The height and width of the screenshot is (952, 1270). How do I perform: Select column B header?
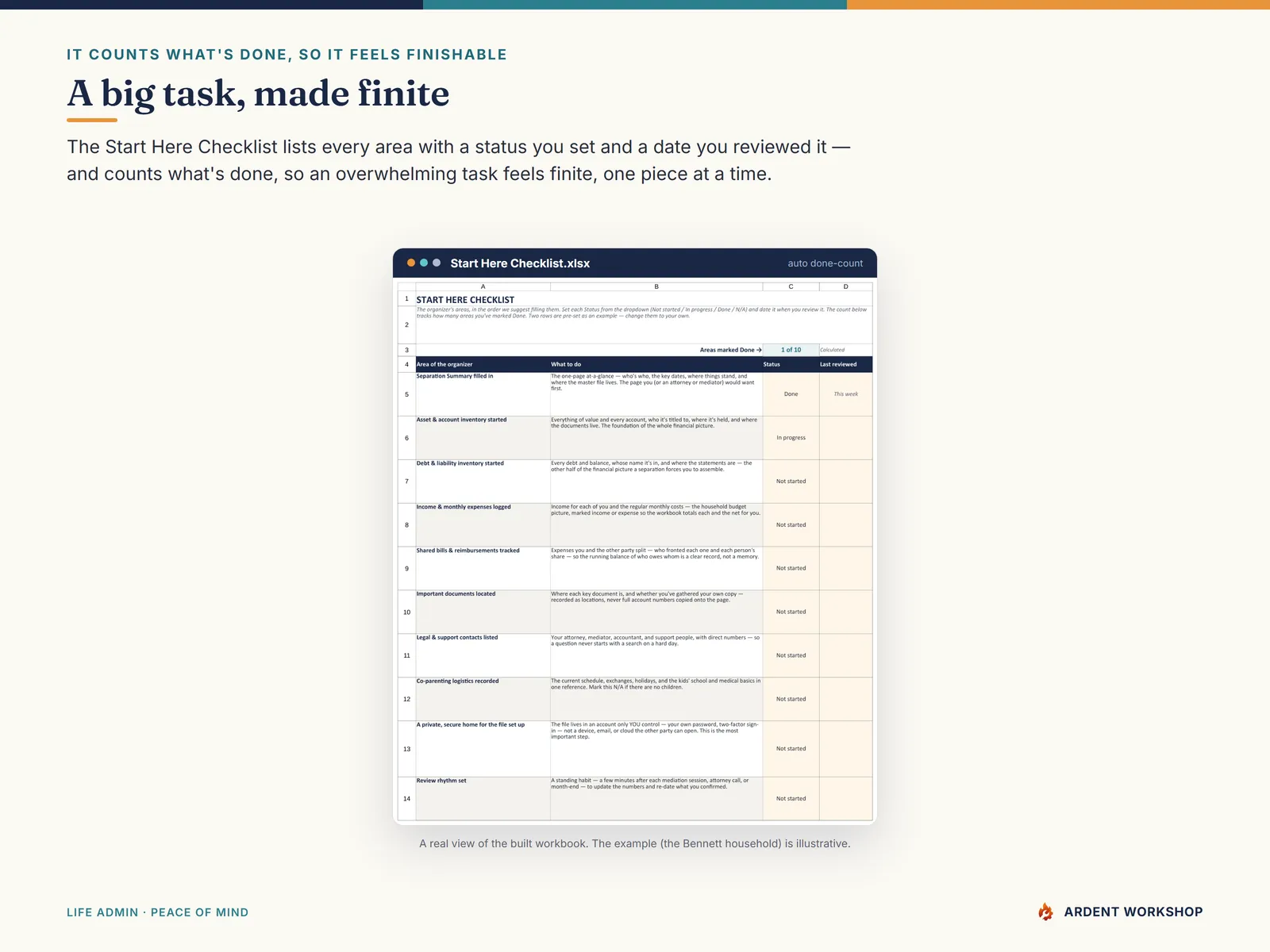[656, 286]
